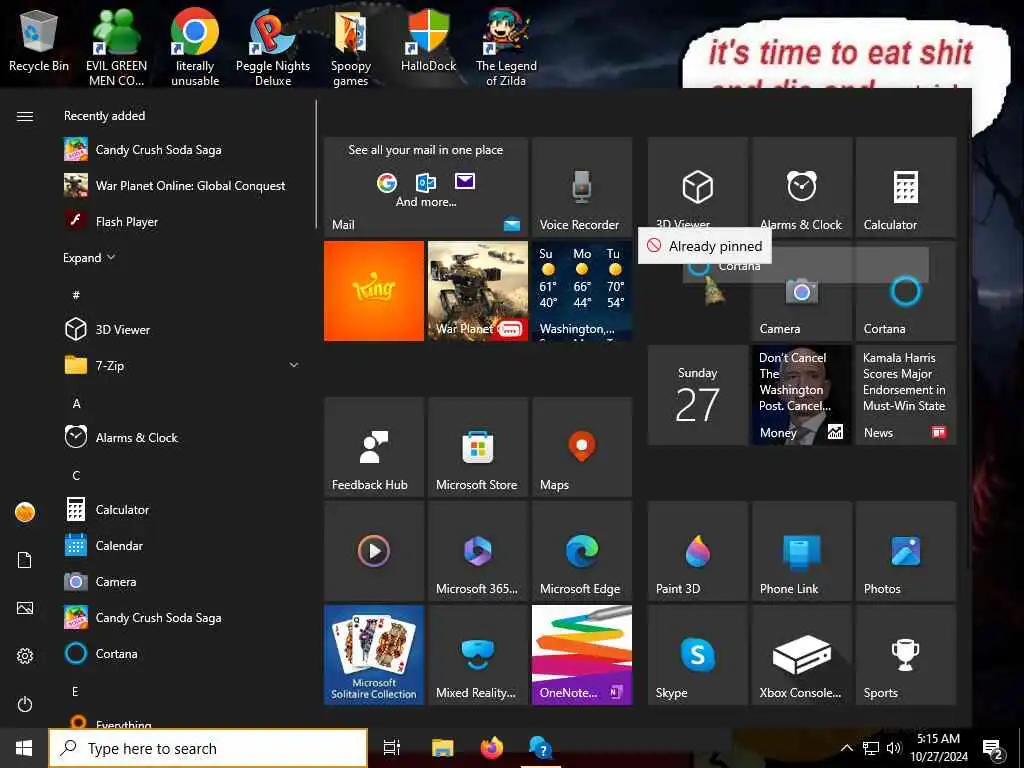1024x768 pixels.
Task: Open the Feedback Hub tile
Action: (x=374, y=447)
